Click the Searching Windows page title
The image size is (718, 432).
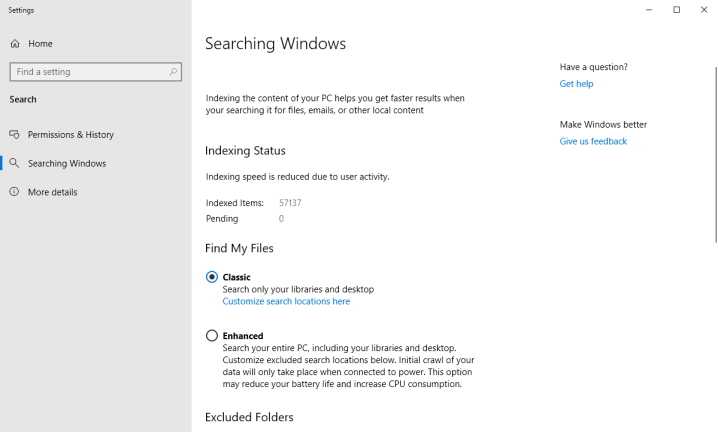(275, 44)
